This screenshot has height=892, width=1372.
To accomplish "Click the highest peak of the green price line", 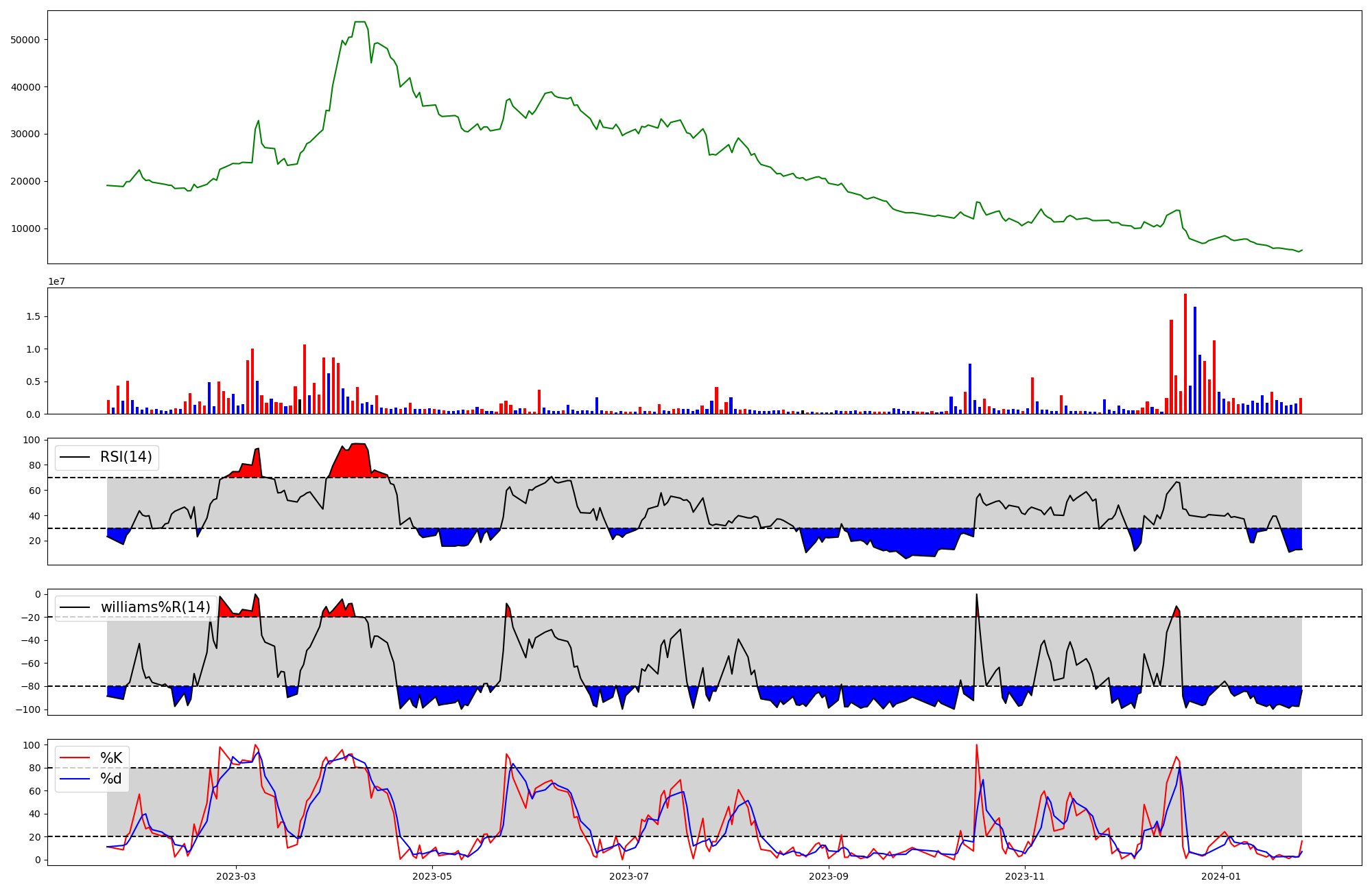I will (x=359, y=23).
